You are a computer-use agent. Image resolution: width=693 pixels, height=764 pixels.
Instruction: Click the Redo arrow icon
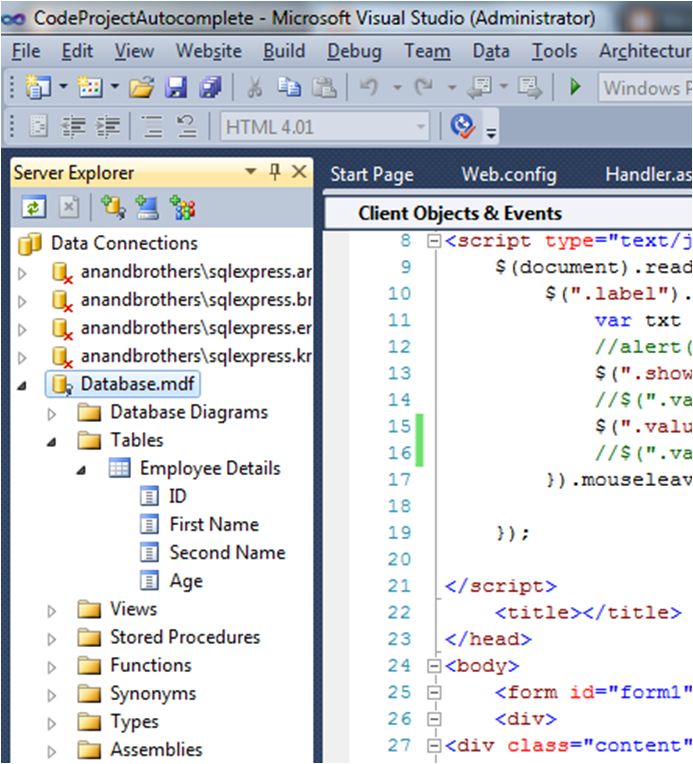(x=424, y=88)
